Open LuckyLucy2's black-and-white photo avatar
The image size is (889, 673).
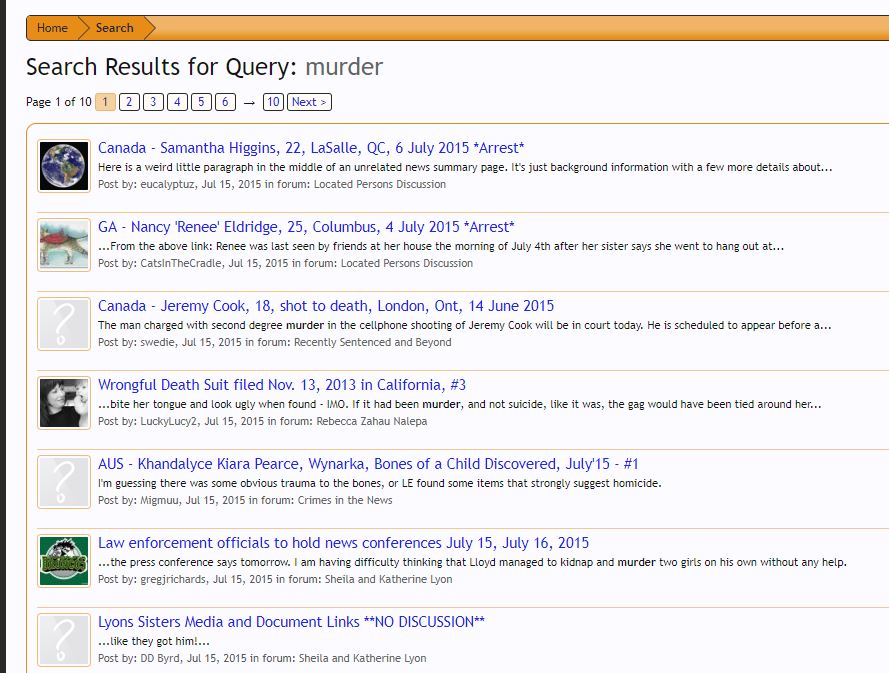coord(64,403)
